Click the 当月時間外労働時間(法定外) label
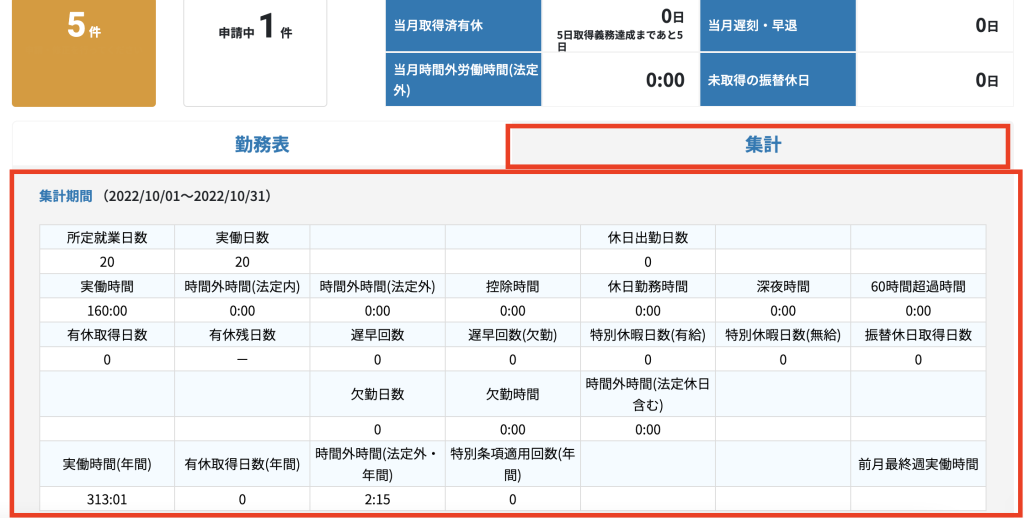 pos(463,79)
